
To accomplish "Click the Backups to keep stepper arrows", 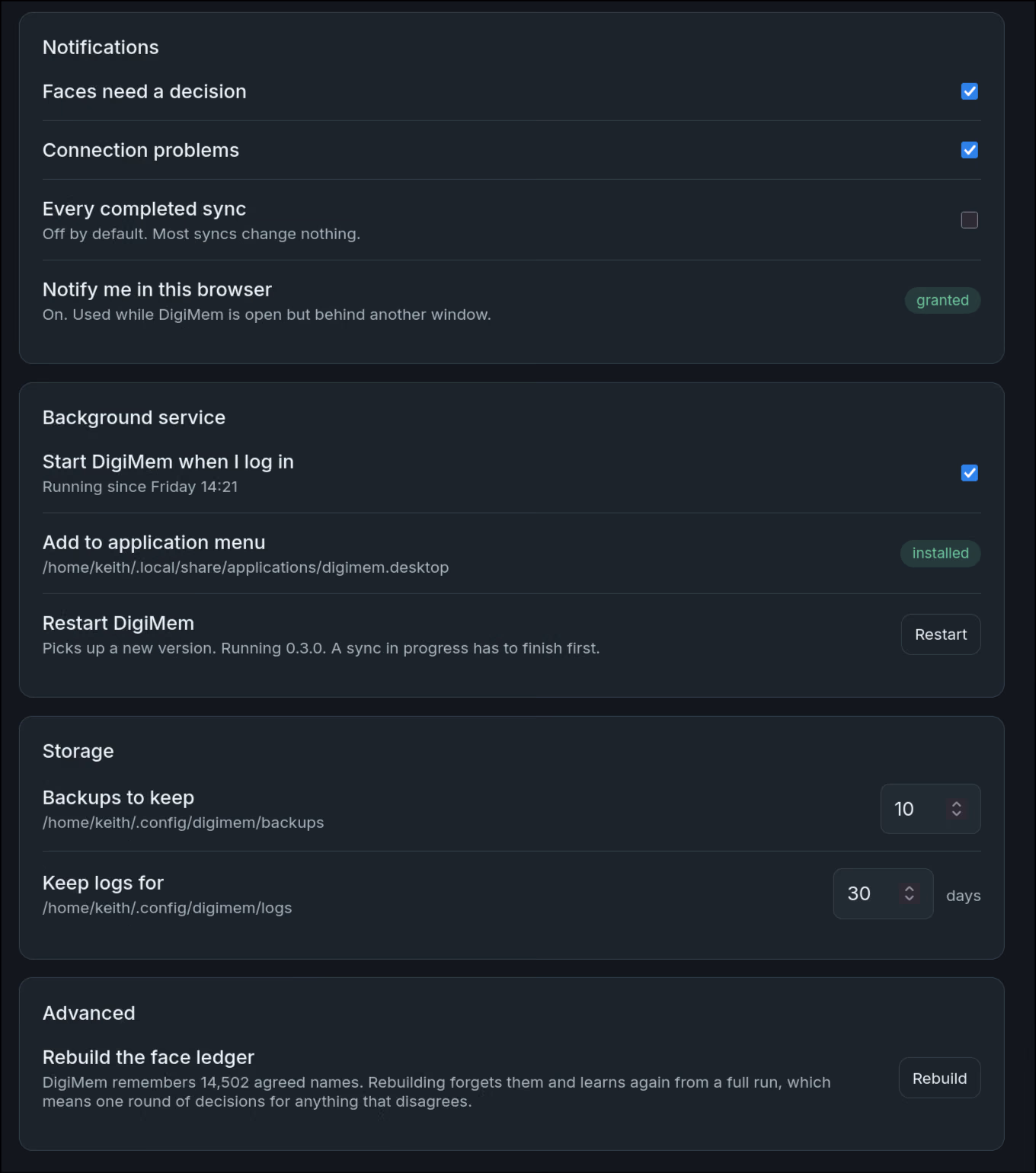I will pos(957,809).
